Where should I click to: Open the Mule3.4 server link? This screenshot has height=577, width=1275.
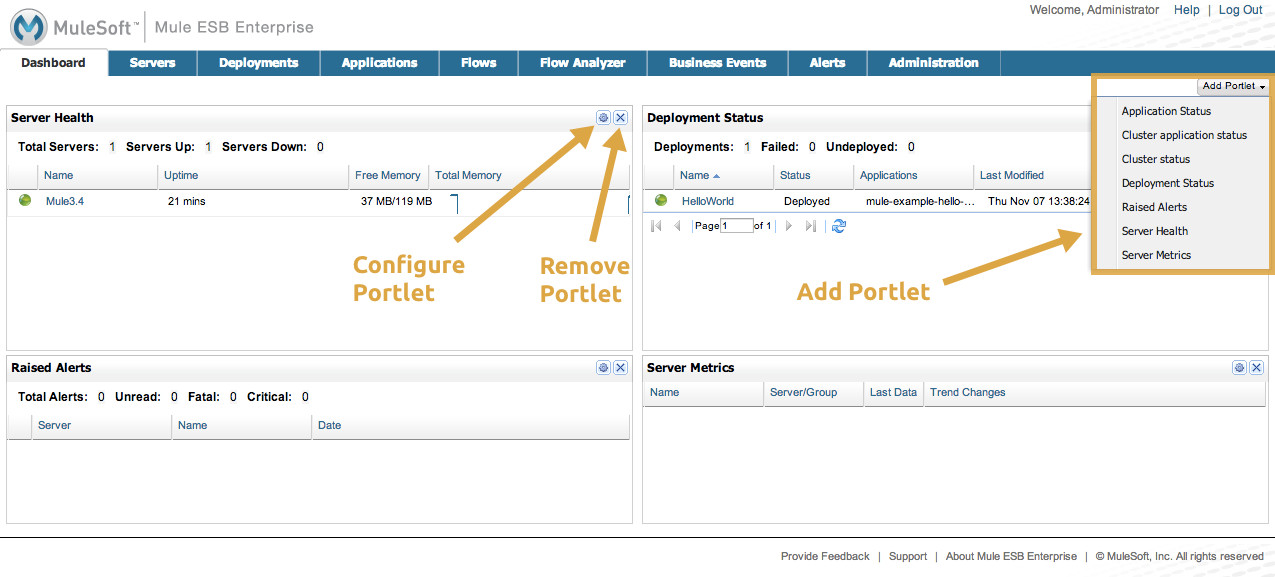point(65,200)
